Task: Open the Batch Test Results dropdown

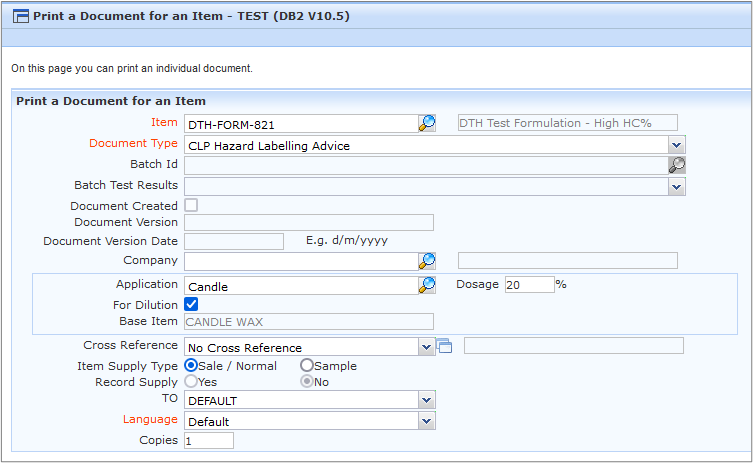Action: (677, 187)
